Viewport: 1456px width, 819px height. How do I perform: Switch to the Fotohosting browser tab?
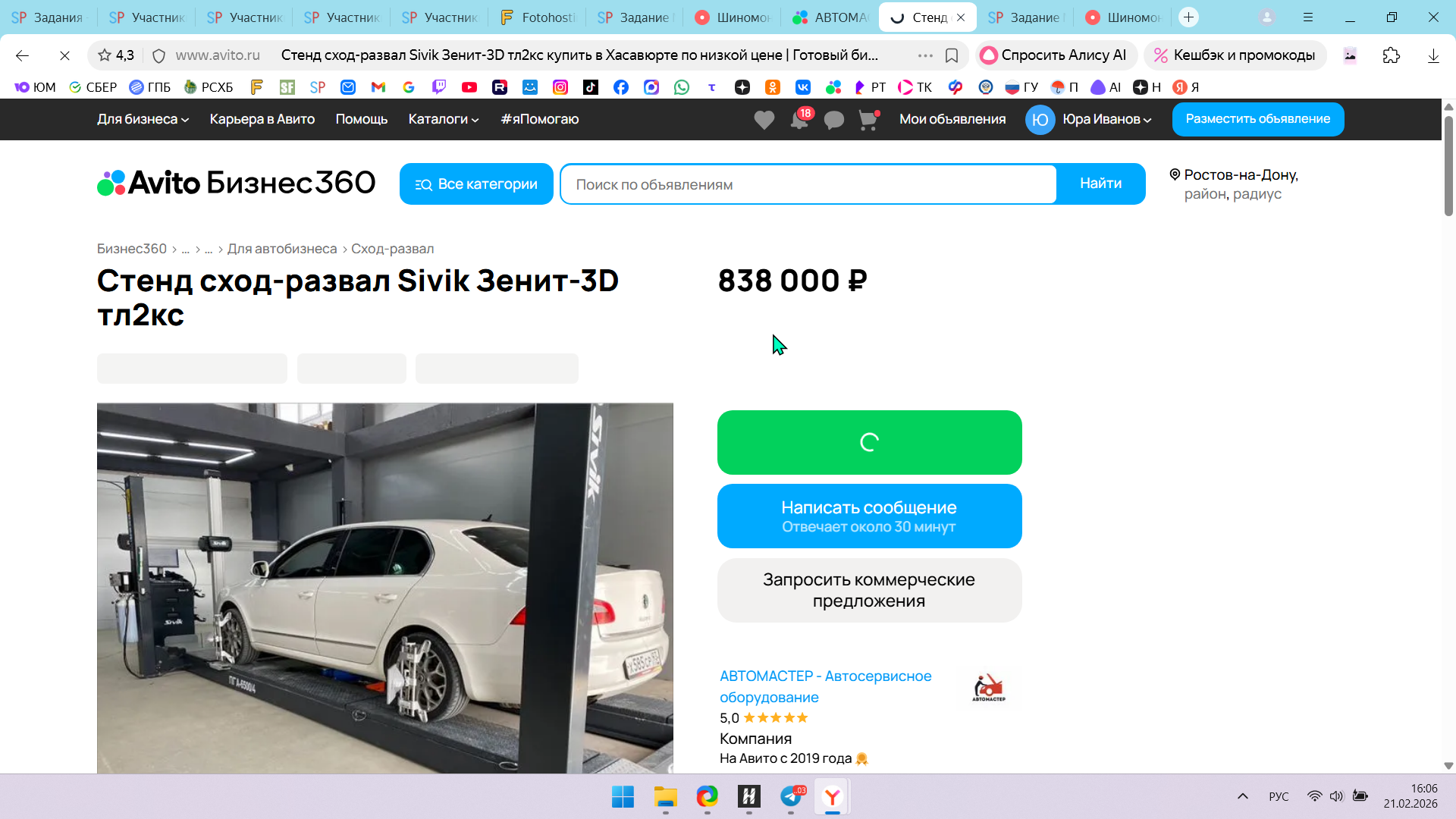539,17
